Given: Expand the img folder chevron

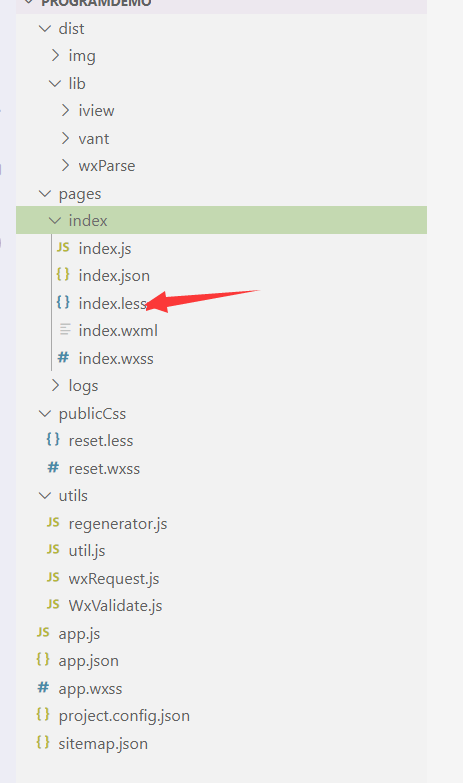Looking at the screenshot, I should pos(55,55).
